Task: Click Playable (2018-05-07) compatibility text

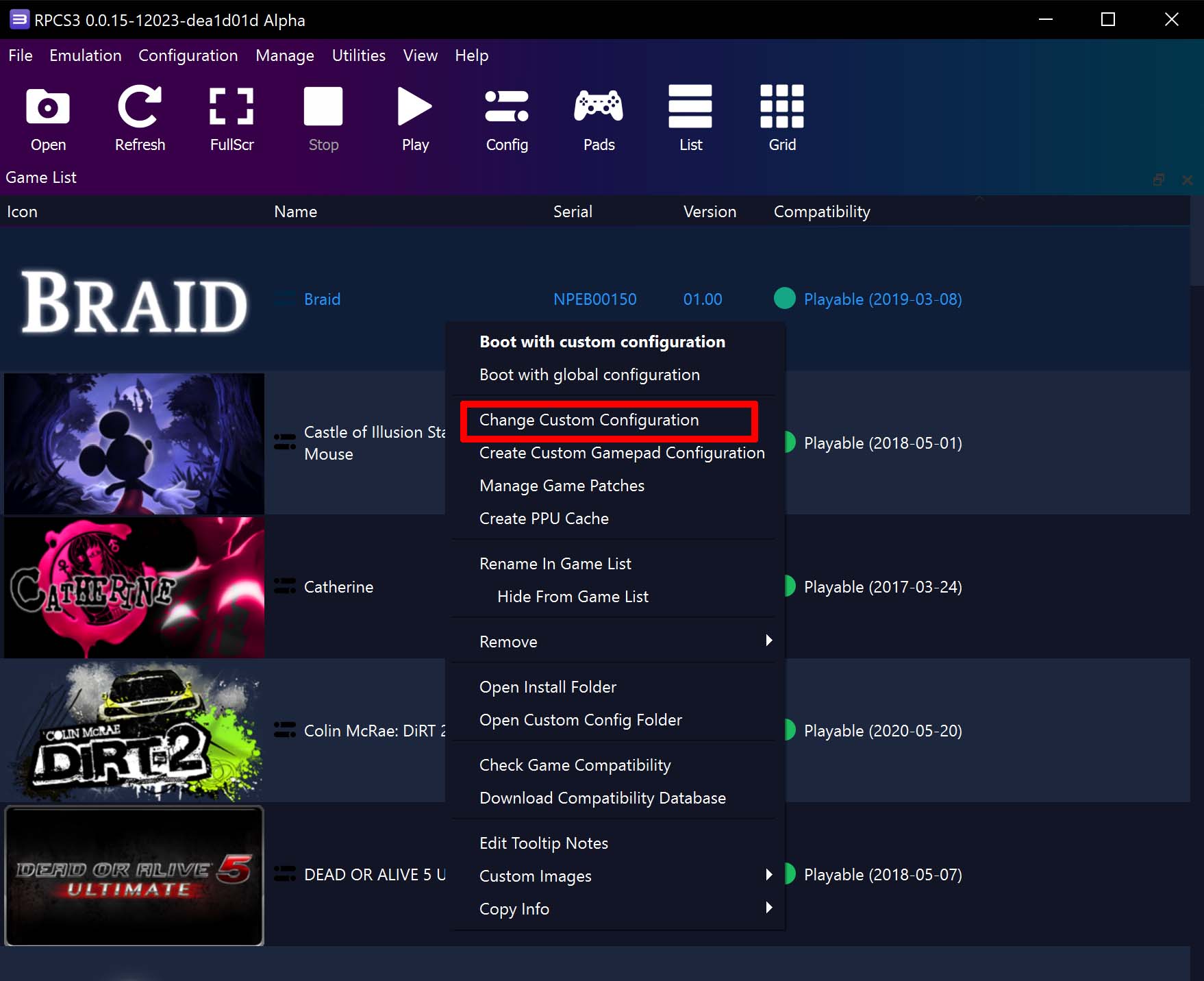Action: tap(883, 875)
